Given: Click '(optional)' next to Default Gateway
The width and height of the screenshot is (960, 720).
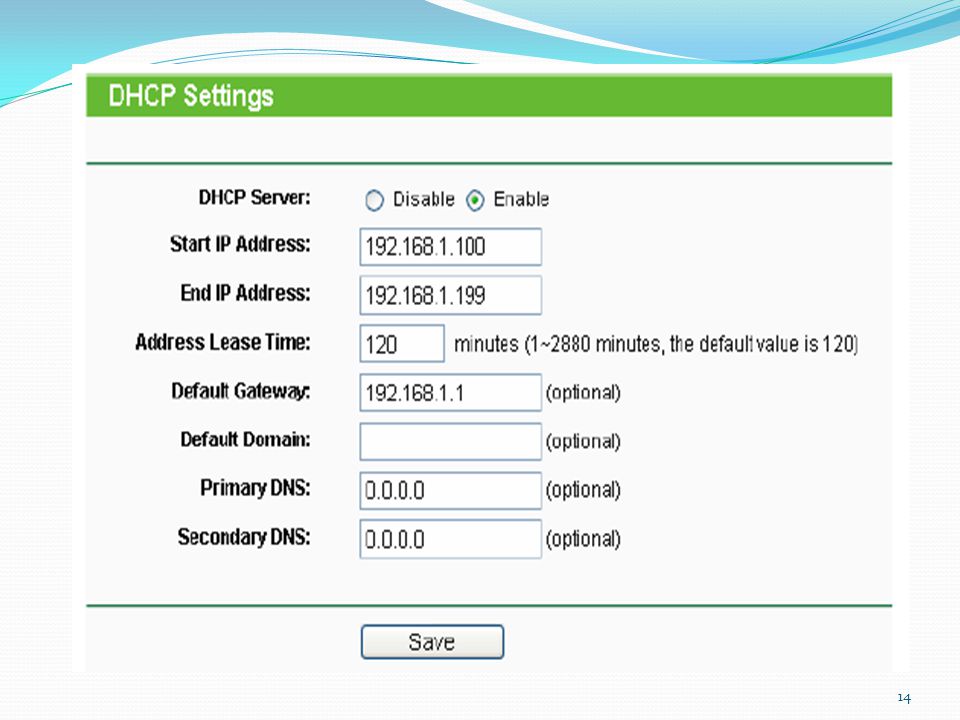Looking at the screenshot, I should tap(583, 392).
